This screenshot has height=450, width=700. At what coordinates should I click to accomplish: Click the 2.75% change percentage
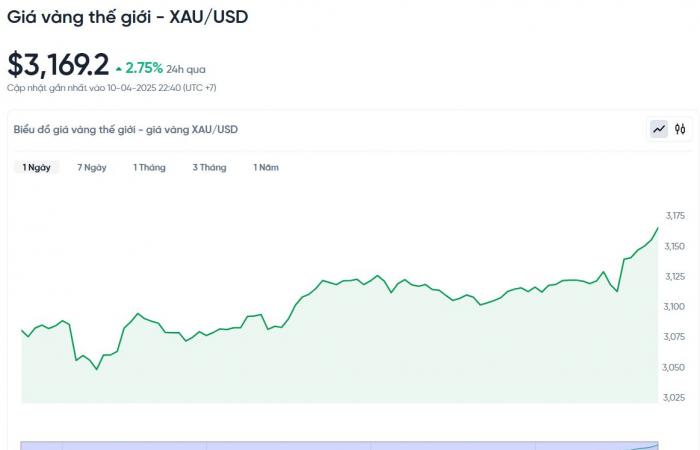pos(144,68)
